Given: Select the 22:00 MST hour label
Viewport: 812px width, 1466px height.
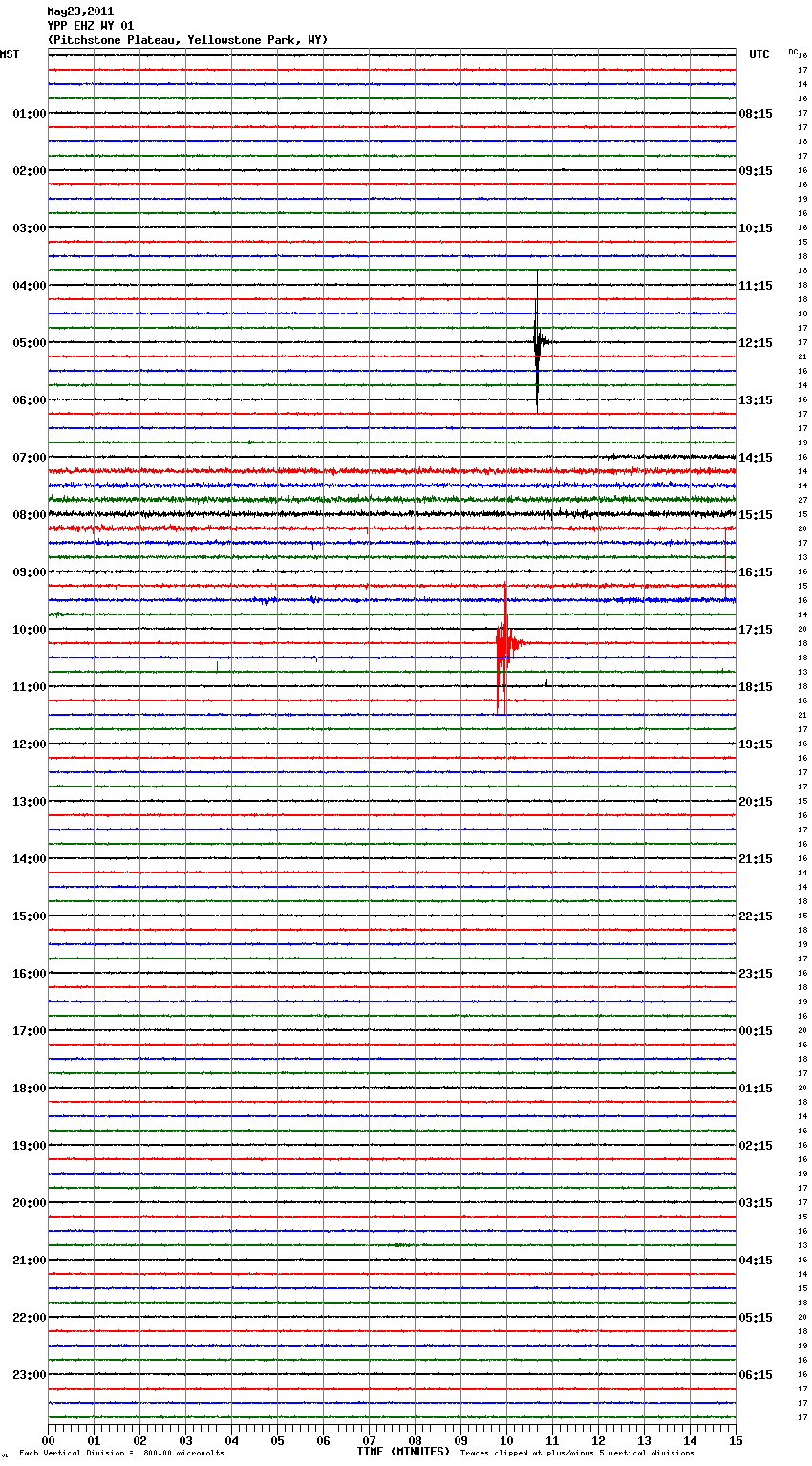Looking at the screenshot, I should 29,1318.
